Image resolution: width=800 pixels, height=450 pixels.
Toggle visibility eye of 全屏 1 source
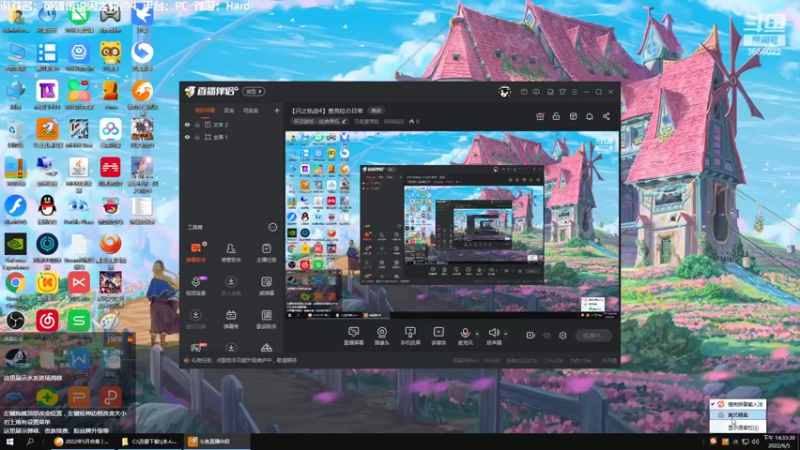click(x=187, y=137)
